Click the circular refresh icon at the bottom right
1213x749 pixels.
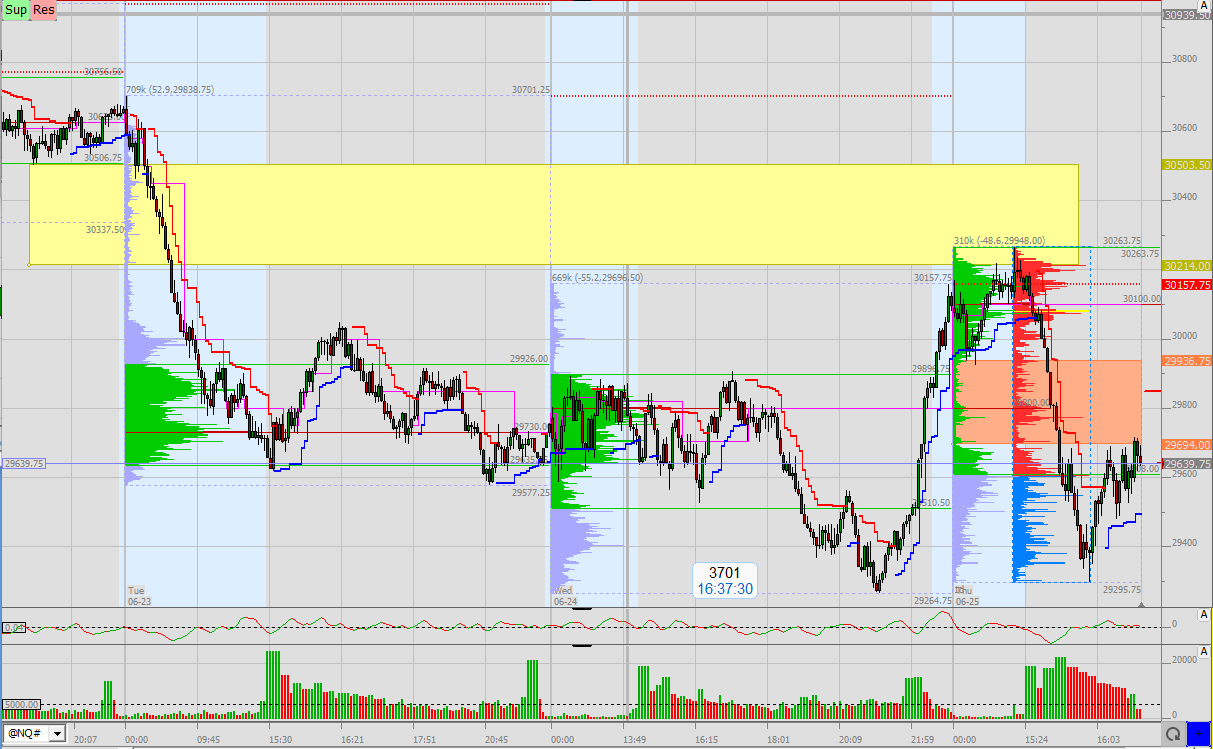(1173, 733)
